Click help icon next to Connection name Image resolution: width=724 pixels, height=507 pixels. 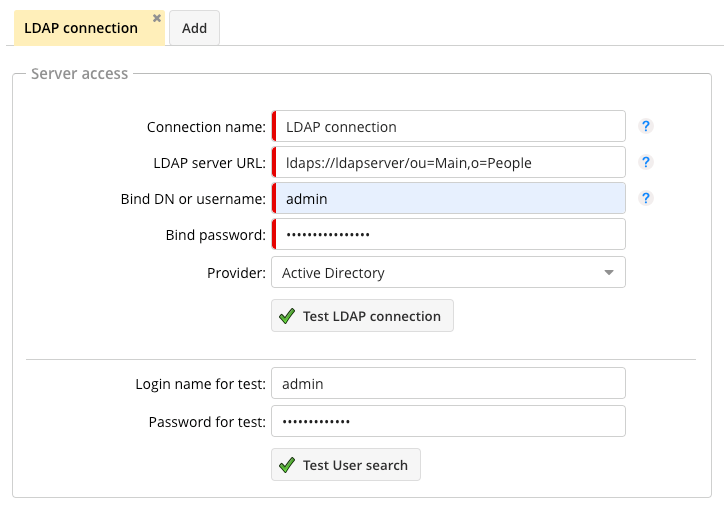646,127
